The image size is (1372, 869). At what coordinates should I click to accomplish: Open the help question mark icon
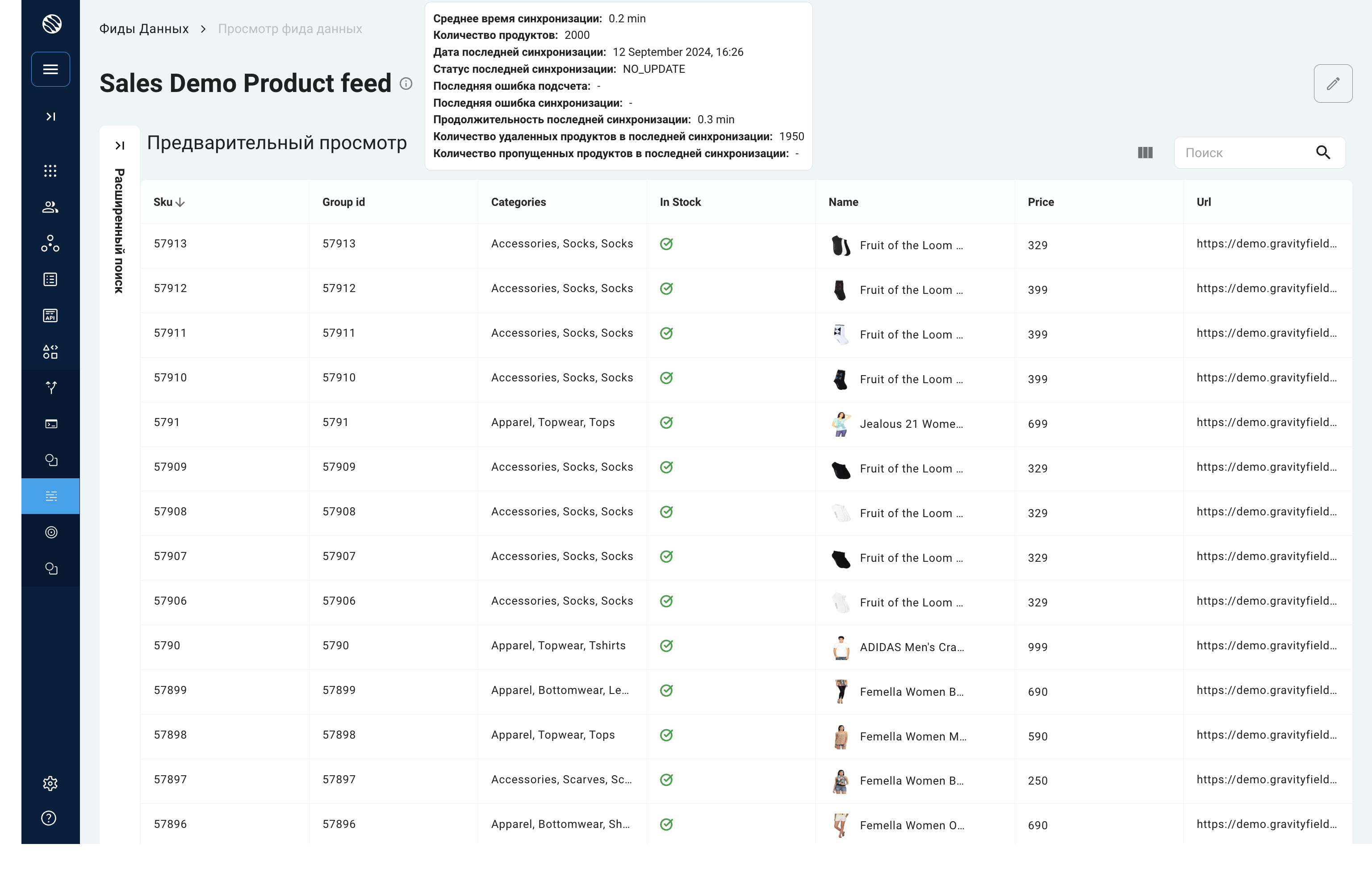tap(50, 818)
